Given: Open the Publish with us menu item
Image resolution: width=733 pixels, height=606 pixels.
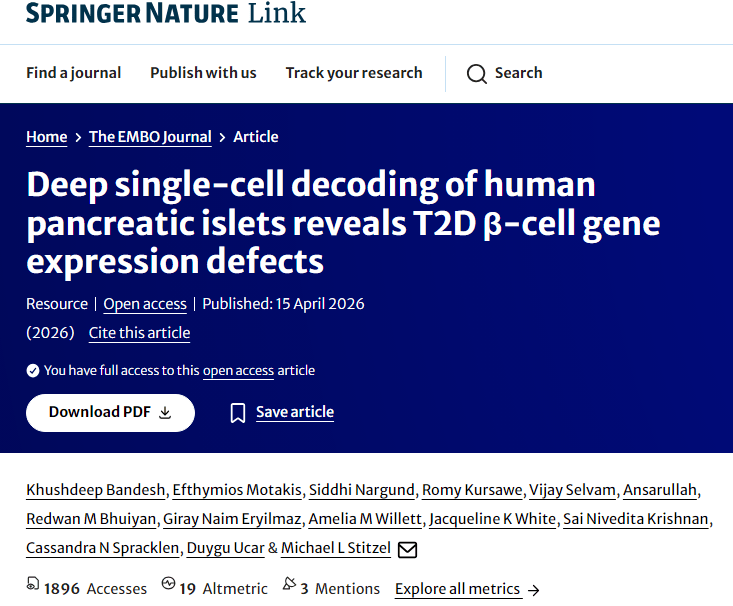Looking at the screenshot, I should pyautogui.click(x=203, y=73).
